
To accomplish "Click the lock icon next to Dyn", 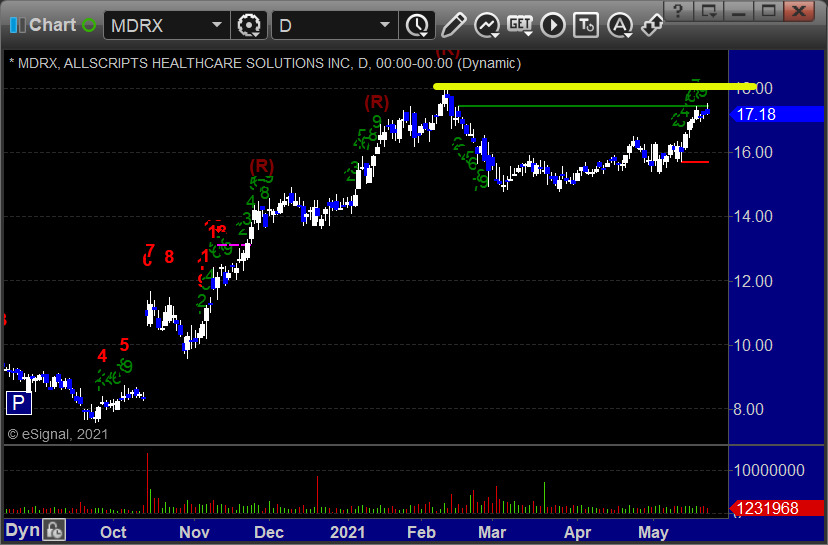I will point(54,530).
